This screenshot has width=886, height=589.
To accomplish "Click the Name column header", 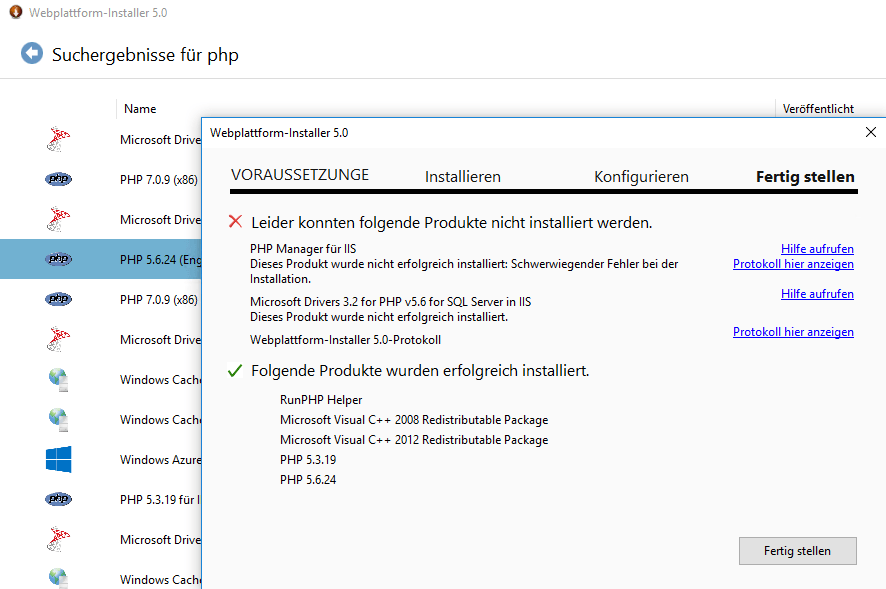I will (140, 109).
